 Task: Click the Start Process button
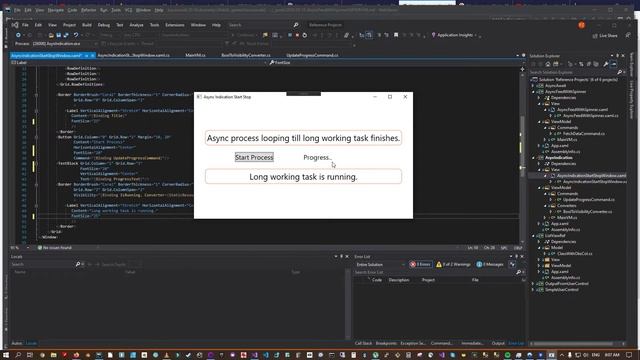pos(254,157)
